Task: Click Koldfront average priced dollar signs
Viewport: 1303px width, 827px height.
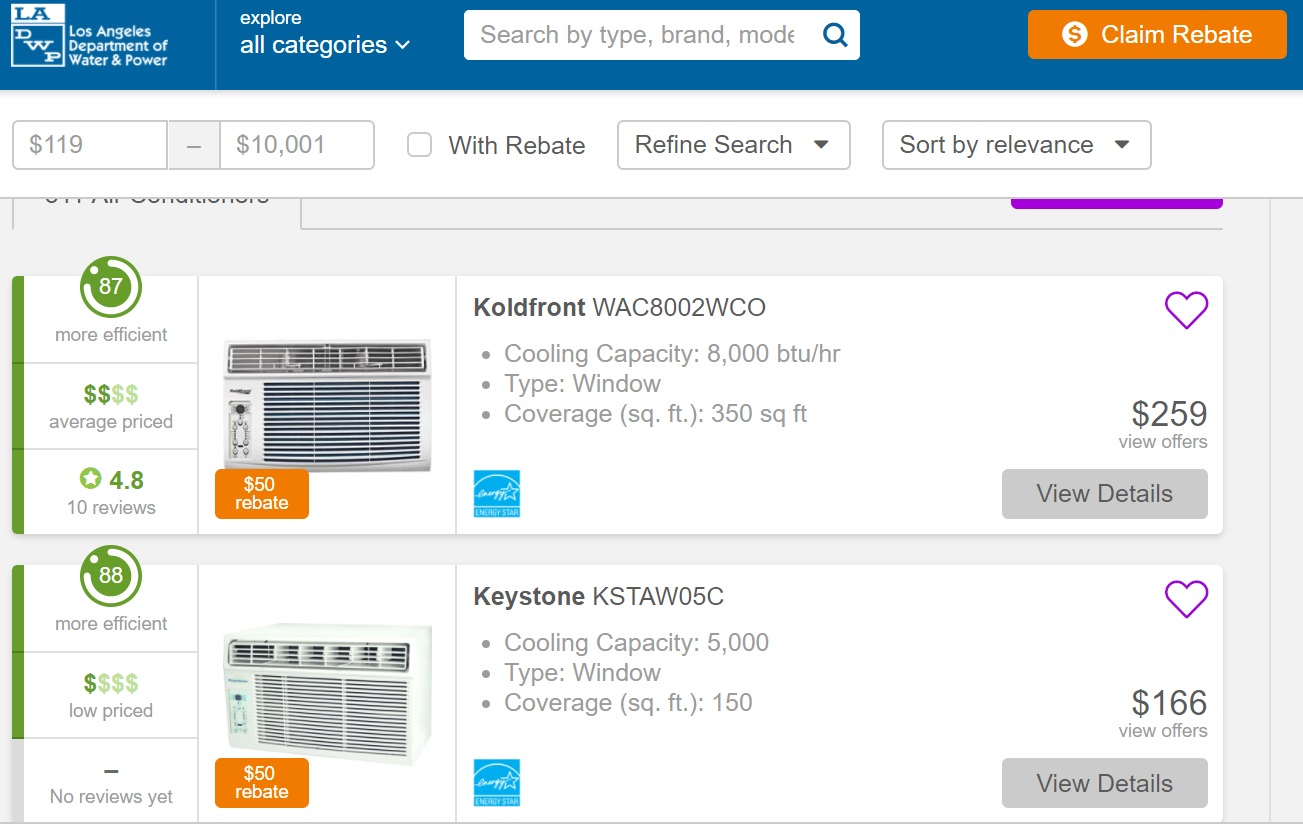Action: [x=111, y=395]
